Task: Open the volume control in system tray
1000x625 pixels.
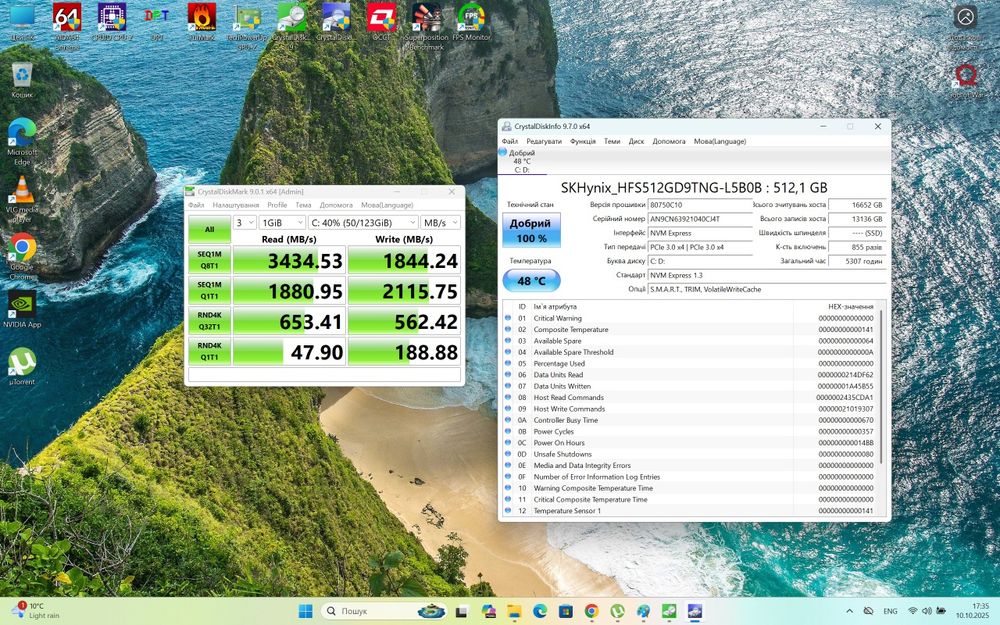Action: (x=927, y=611)
